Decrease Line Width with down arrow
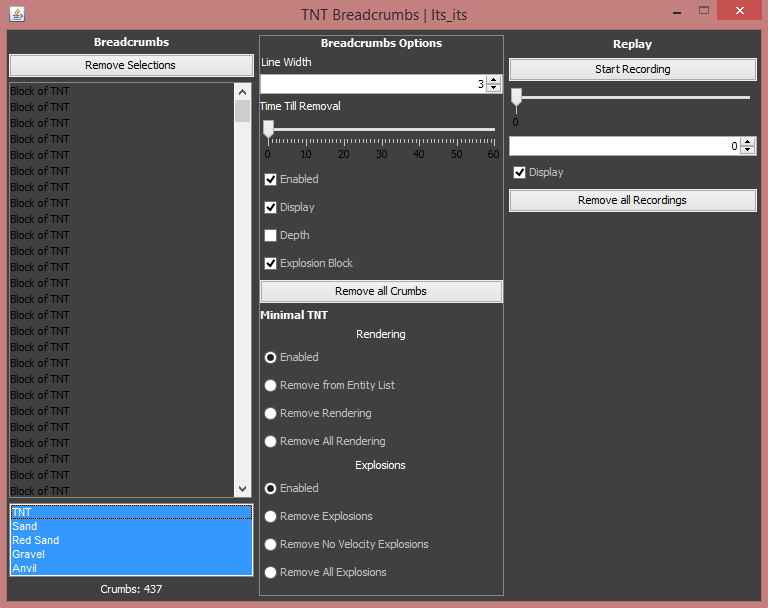This screenshot has height=608, width=768. 494,88
